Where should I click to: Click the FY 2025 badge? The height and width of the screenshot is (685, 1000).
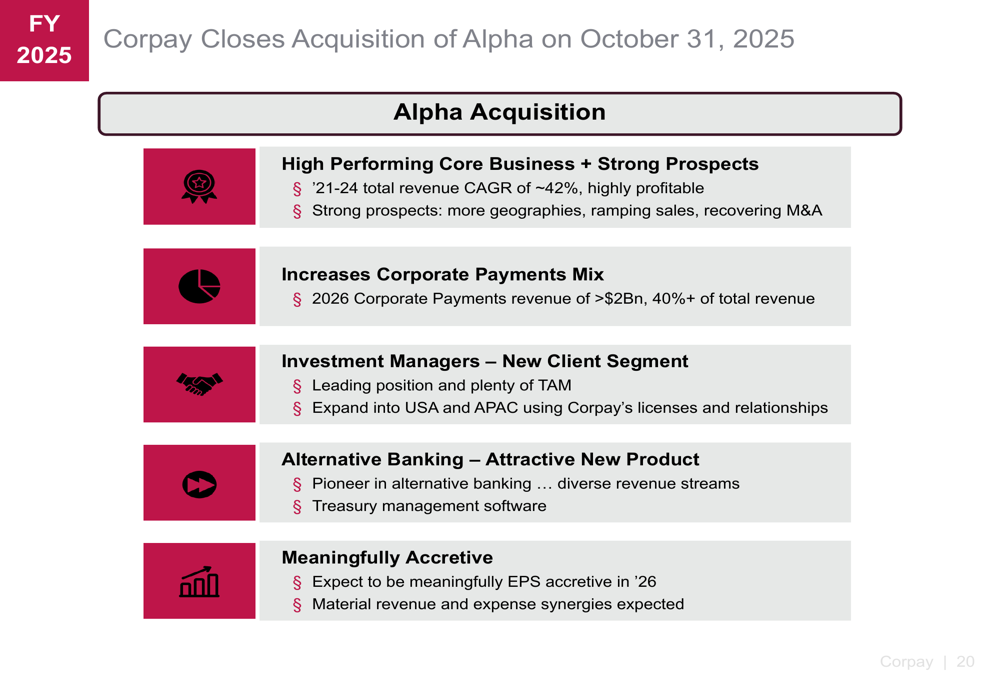click(x=44, y=40)
